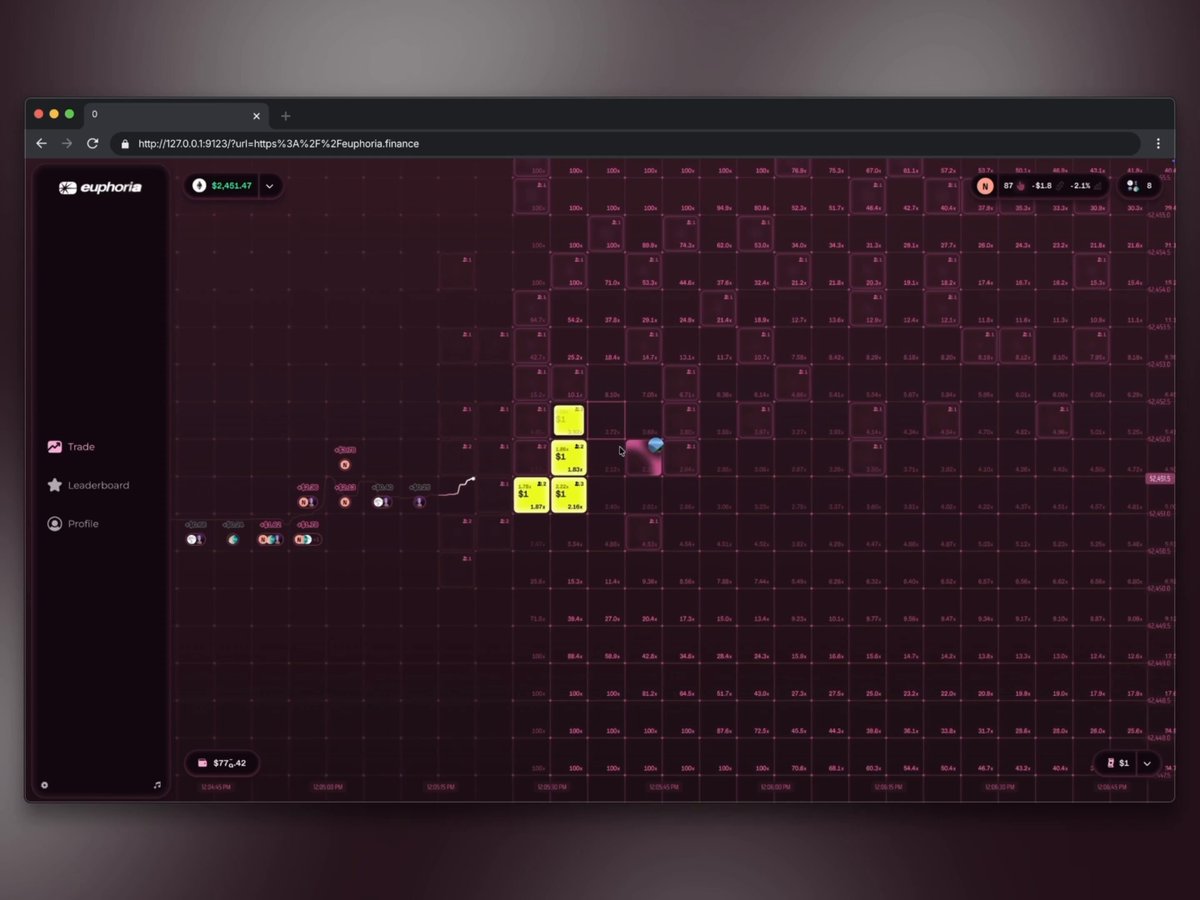
Task: Open the Trade section
Action: pyautogui.click(x=71, y=447)
